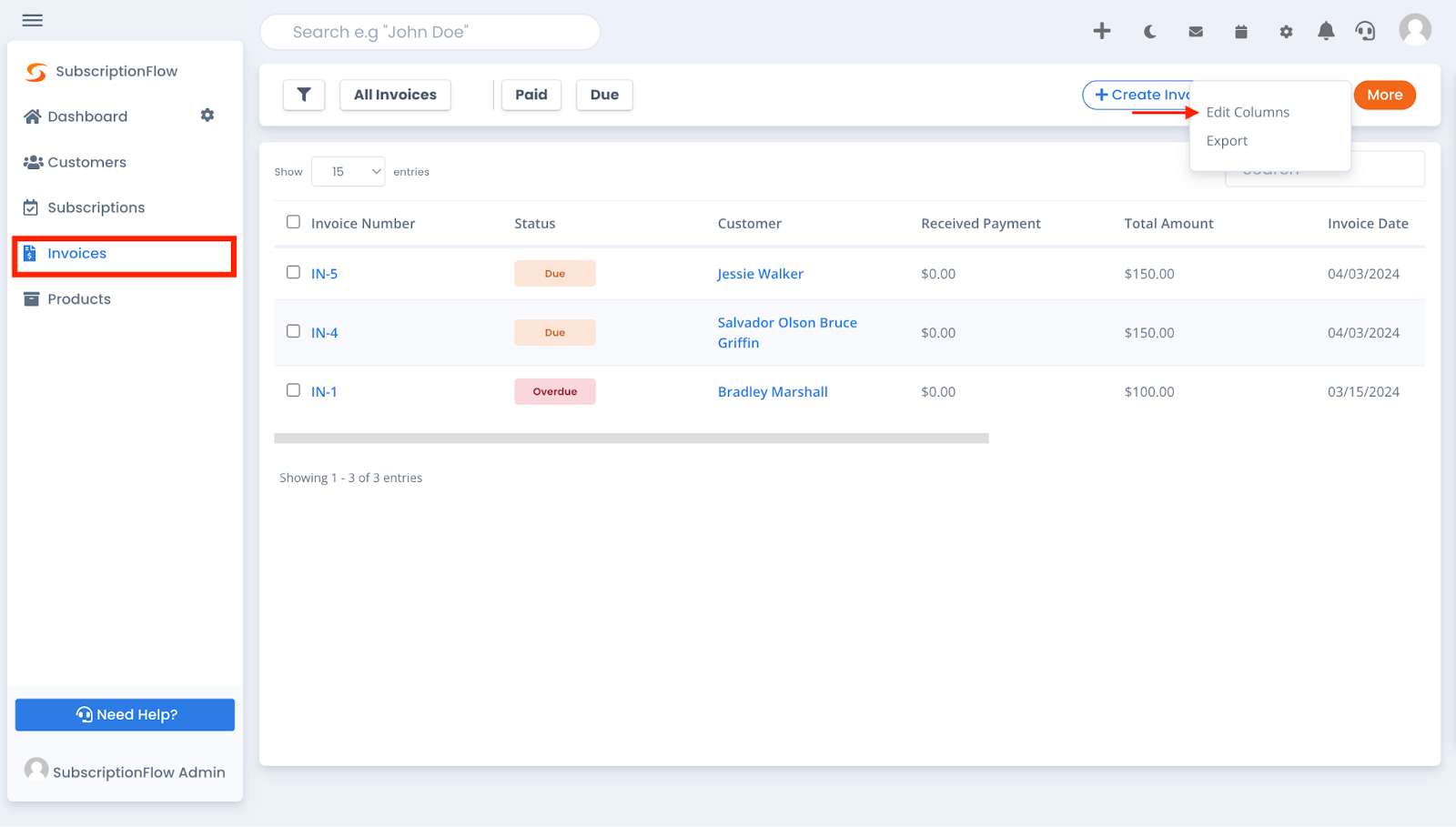
Task: Open the user profile avatar
Action: pos(1415,30)
